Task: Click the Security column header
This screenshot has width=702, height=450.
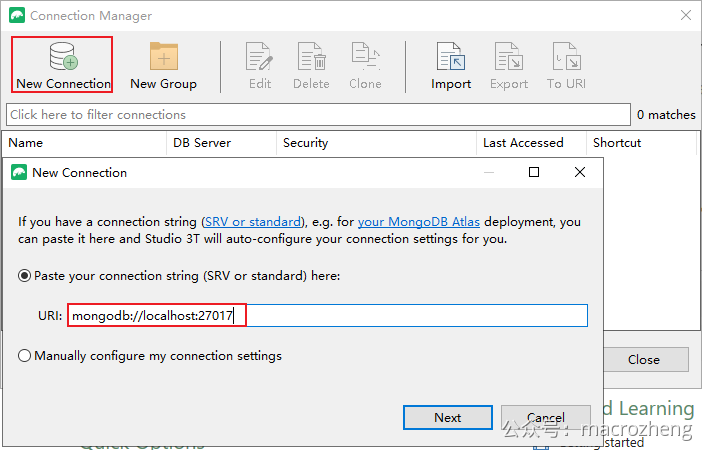Action: (376, 143)
